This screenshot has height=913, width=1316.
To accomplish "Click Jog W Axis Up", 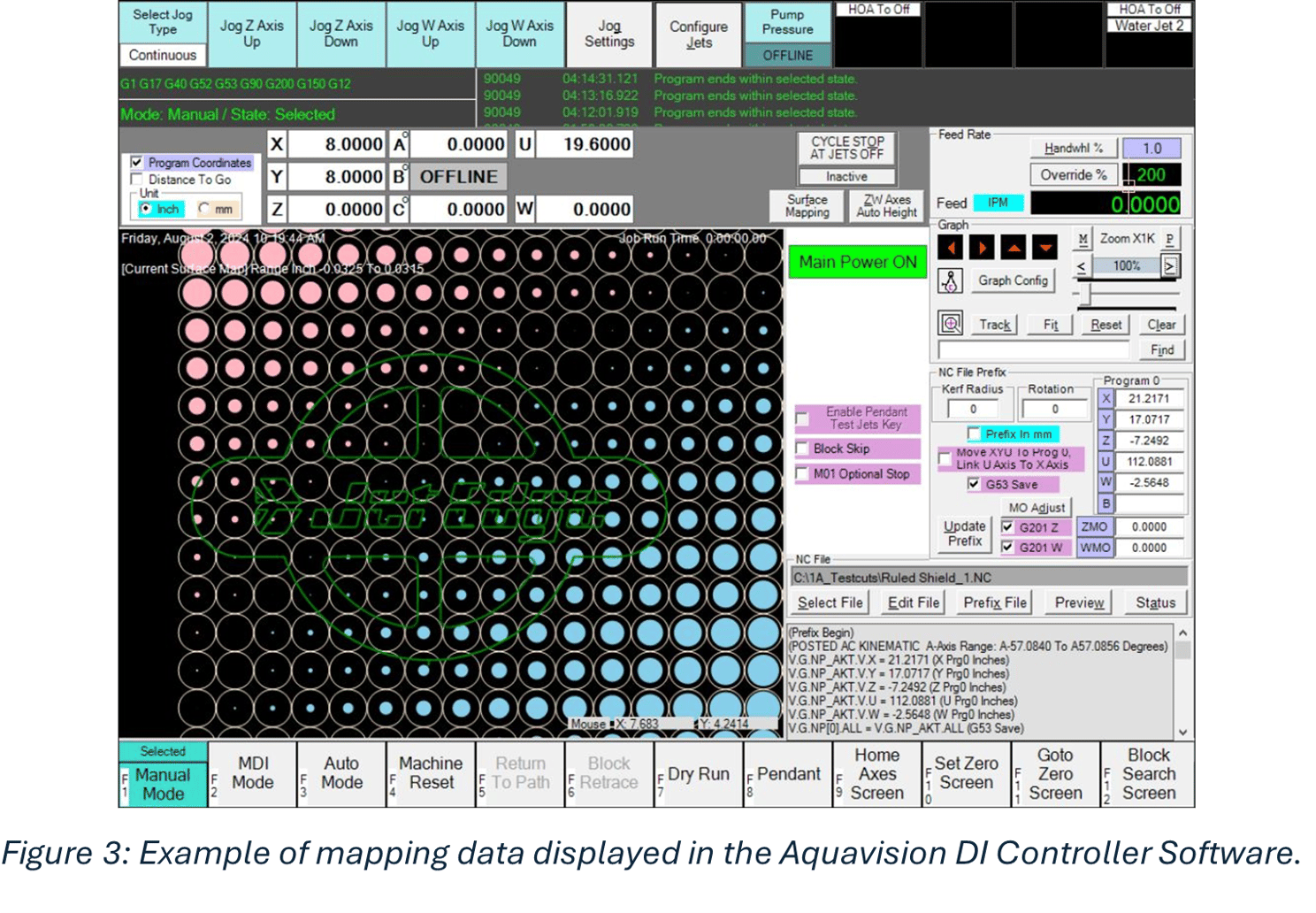I will click(x=431, y=34).
